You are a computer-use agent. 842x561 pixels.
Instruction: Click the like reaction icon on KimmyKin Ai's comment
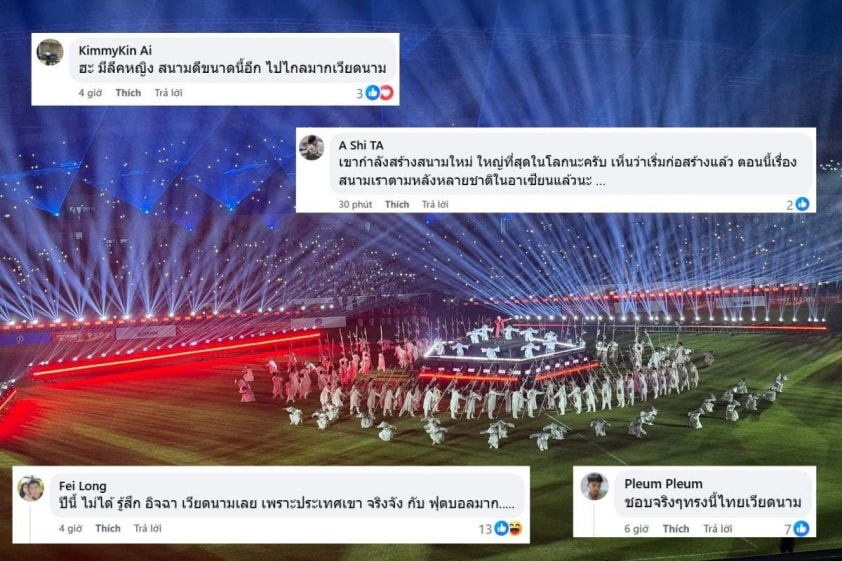[x=373, y=93]
